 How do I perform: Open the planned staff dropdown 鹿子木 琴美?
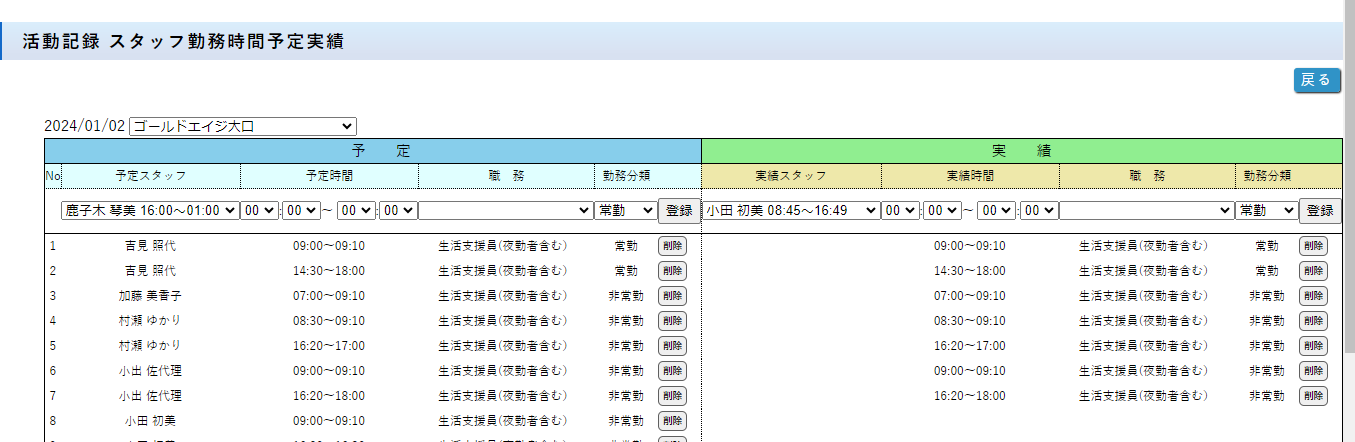[x=150, y=210]
